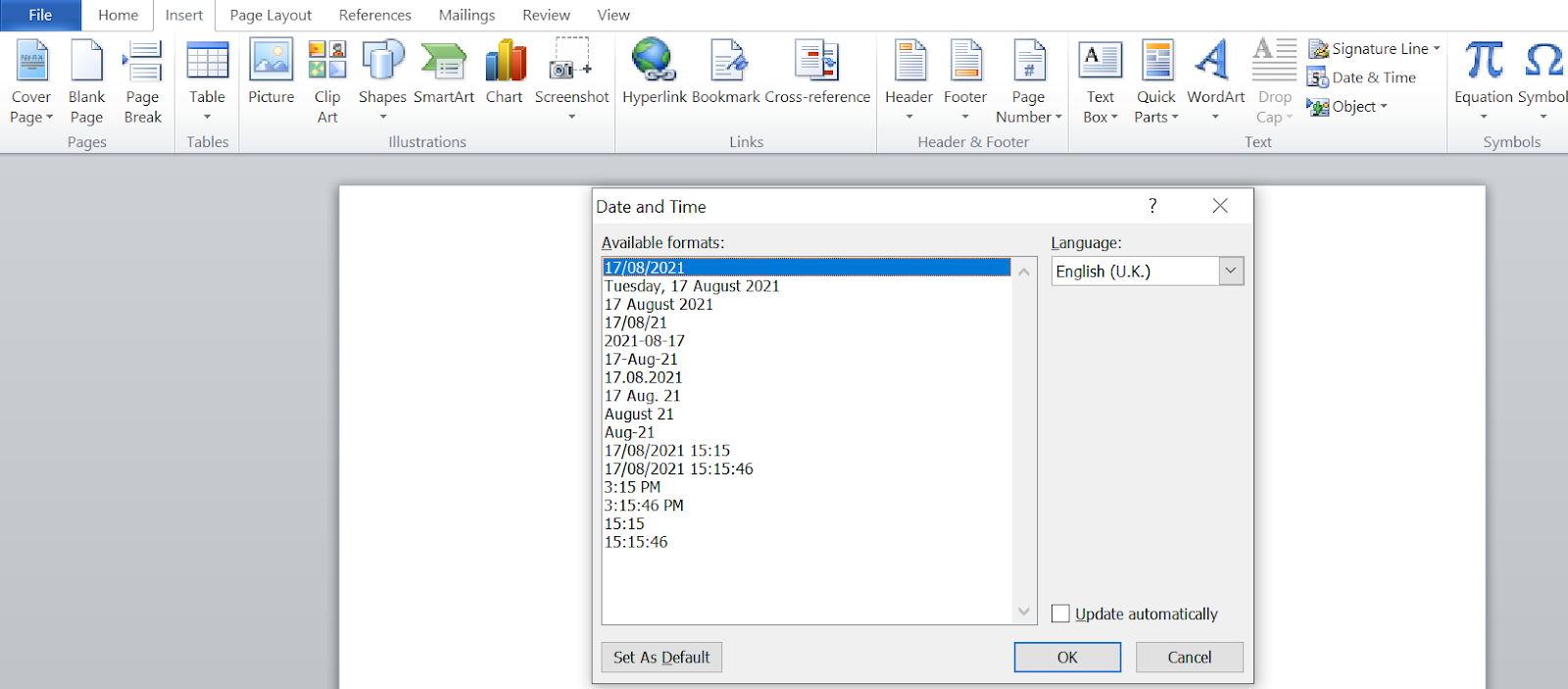This screenshot has height=689, width=1568.
Task: Enable Update automatically checkbox
Action: click(x=1060, y=614)
